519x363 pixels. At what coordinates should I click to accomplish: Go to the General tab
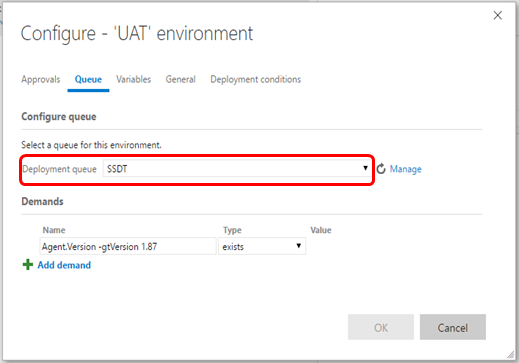pos(180,79)
